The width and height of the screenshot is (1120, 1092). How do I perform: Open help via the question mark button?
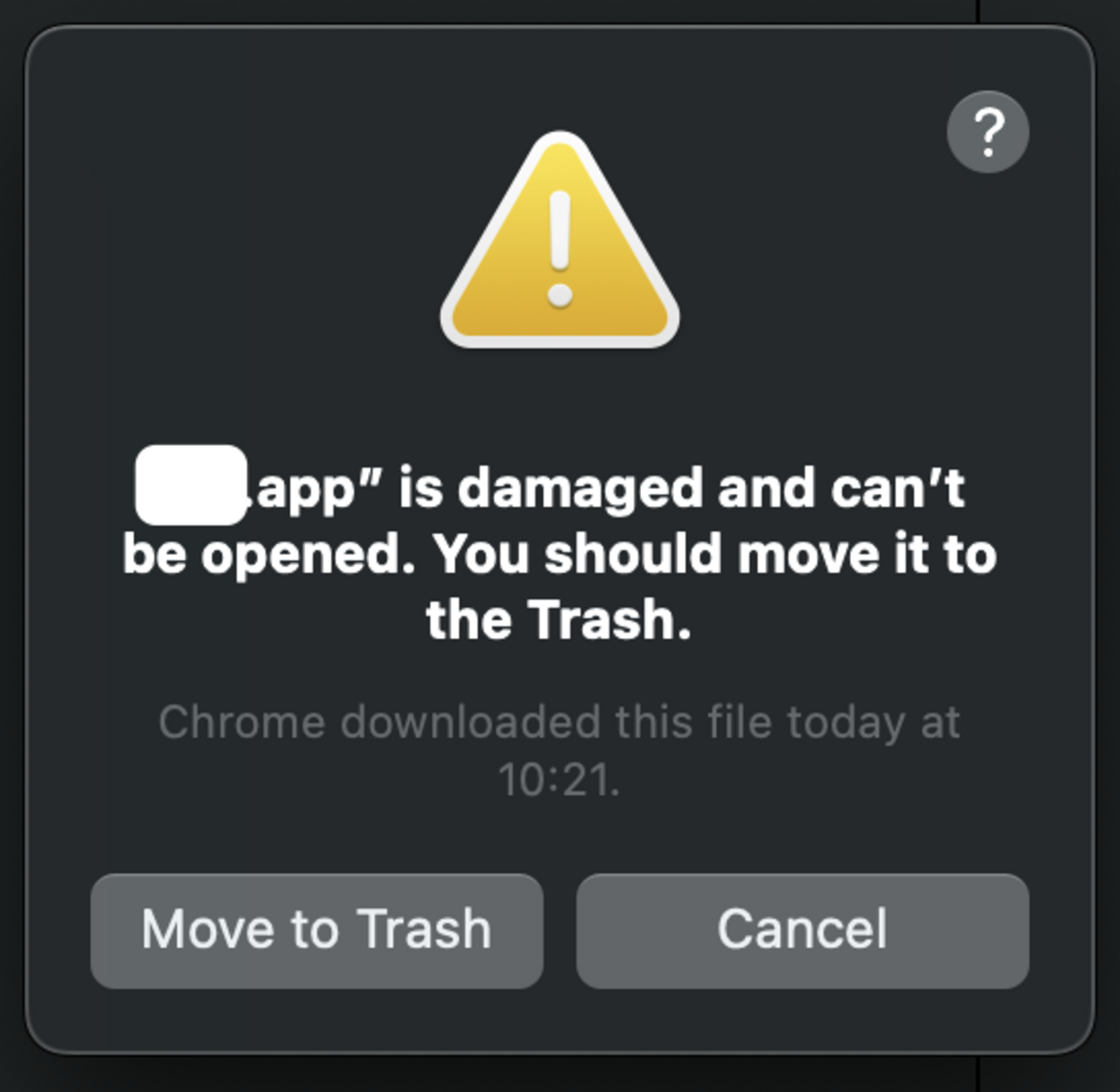coord(987,132)
